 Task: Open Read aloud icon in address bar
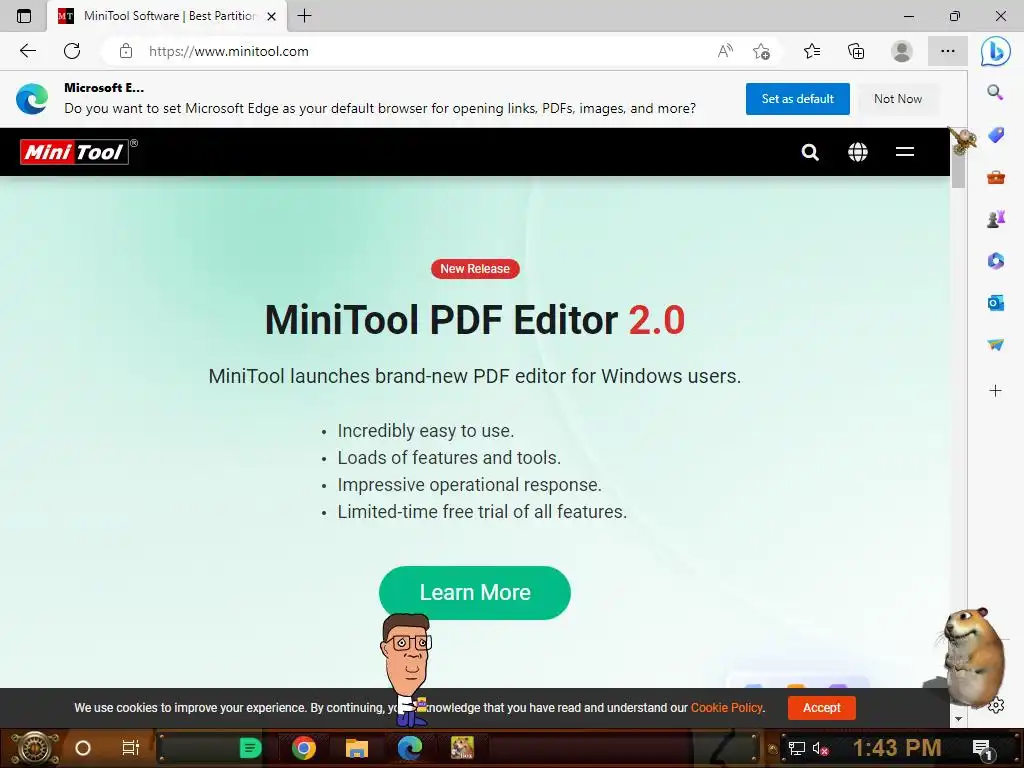pos(725,51)
